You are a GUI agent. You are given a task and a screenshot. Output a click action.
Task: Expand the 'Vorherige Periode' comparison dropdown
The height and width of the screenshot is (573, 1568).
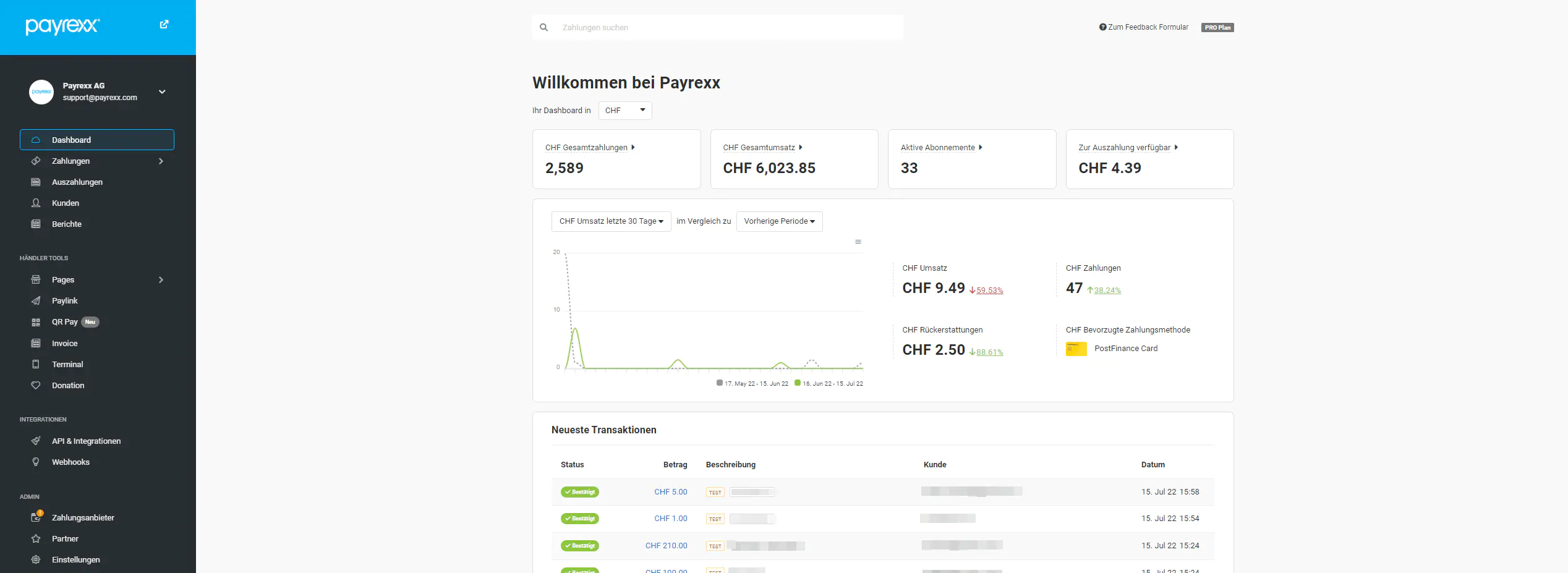pyautogui.click(x=779, y=221)
